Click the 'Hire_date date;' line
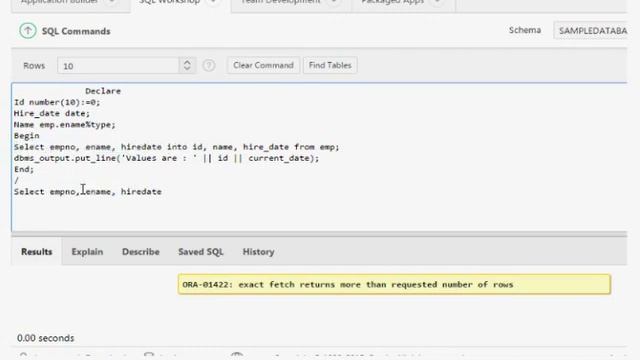 51,113
